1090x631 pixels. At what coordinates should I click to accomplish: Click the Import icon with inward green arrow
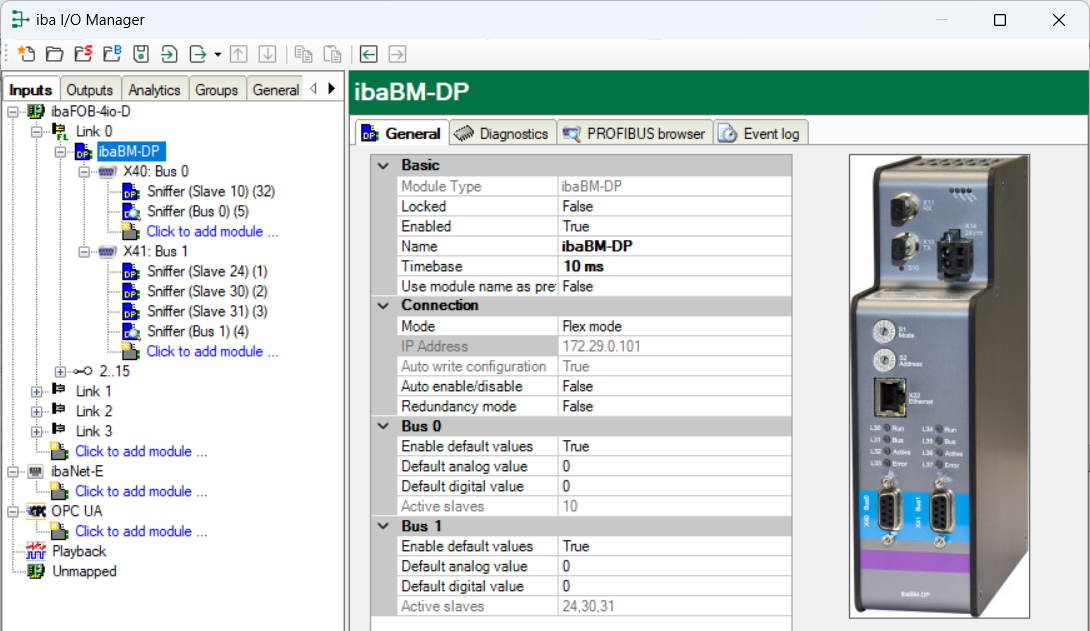coord(169,54)
